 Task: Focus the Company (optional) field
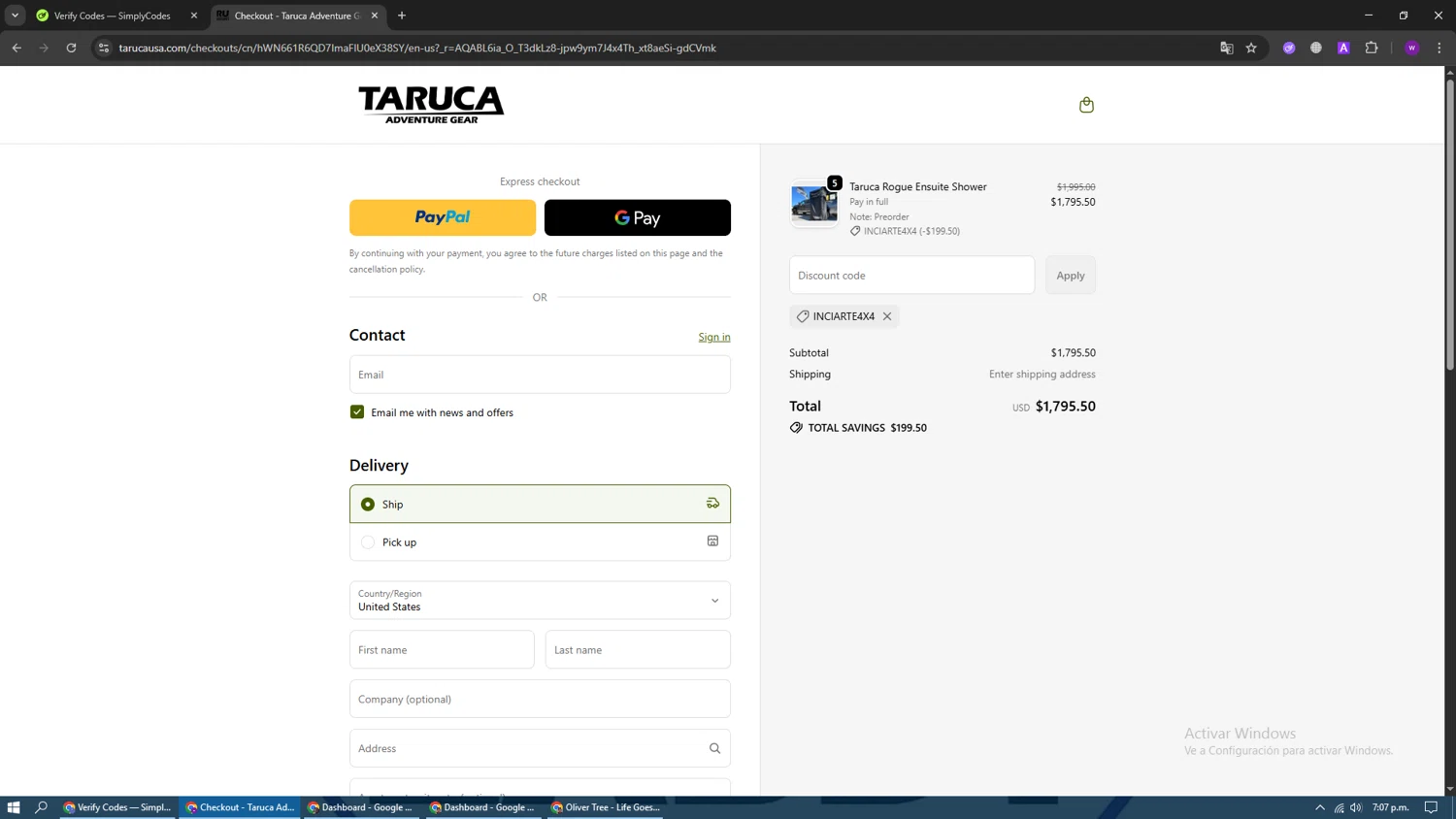[540, 699]
